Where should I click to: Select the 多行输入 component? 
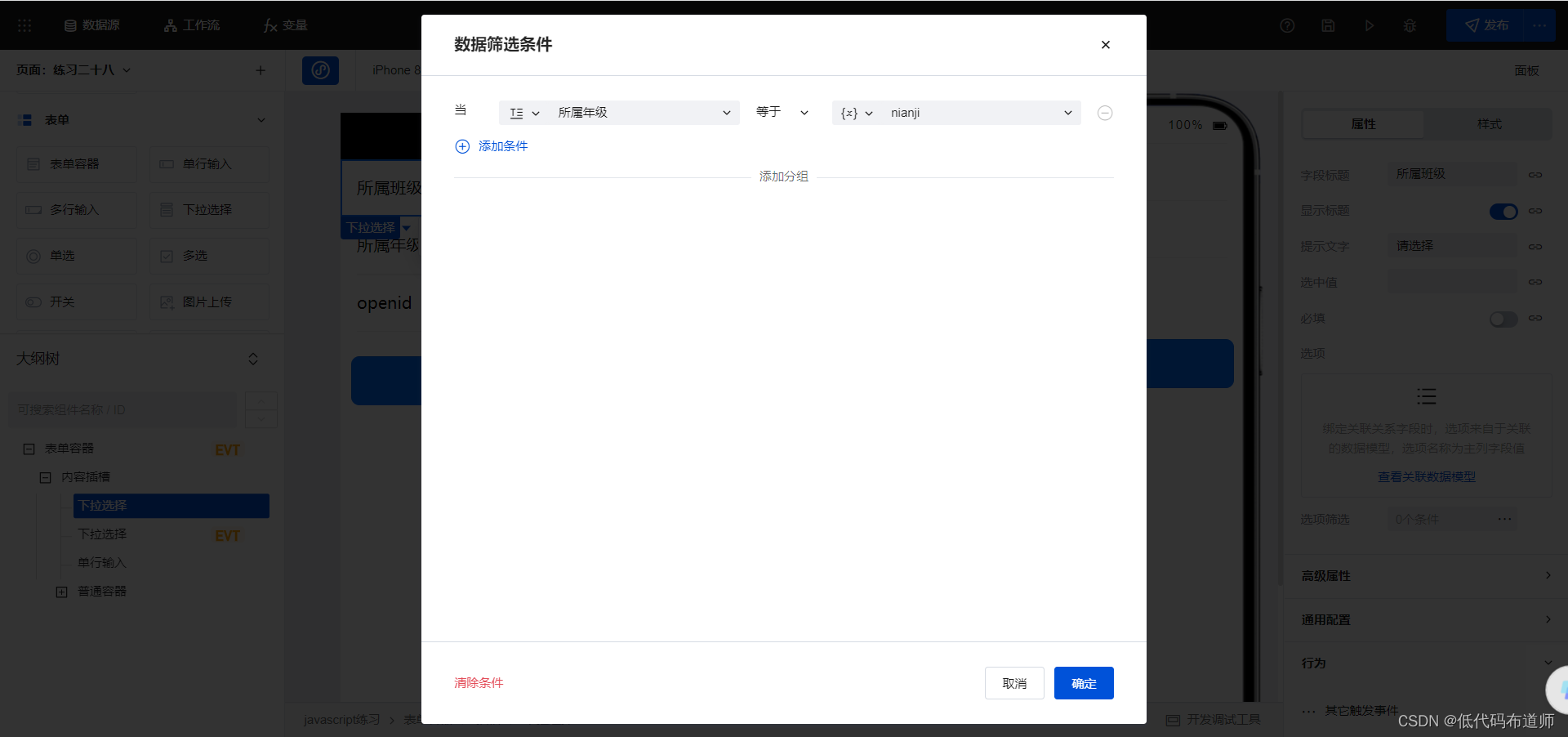[77, 210]
